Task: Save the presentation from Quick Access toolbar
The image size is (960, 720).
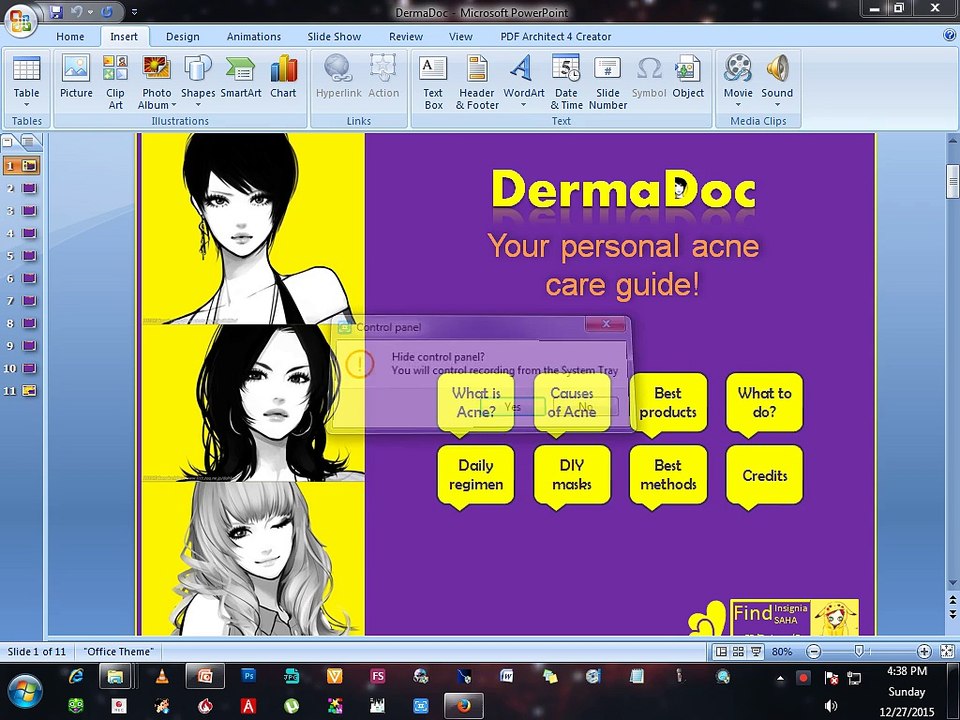Action: [x=57, y=12]
